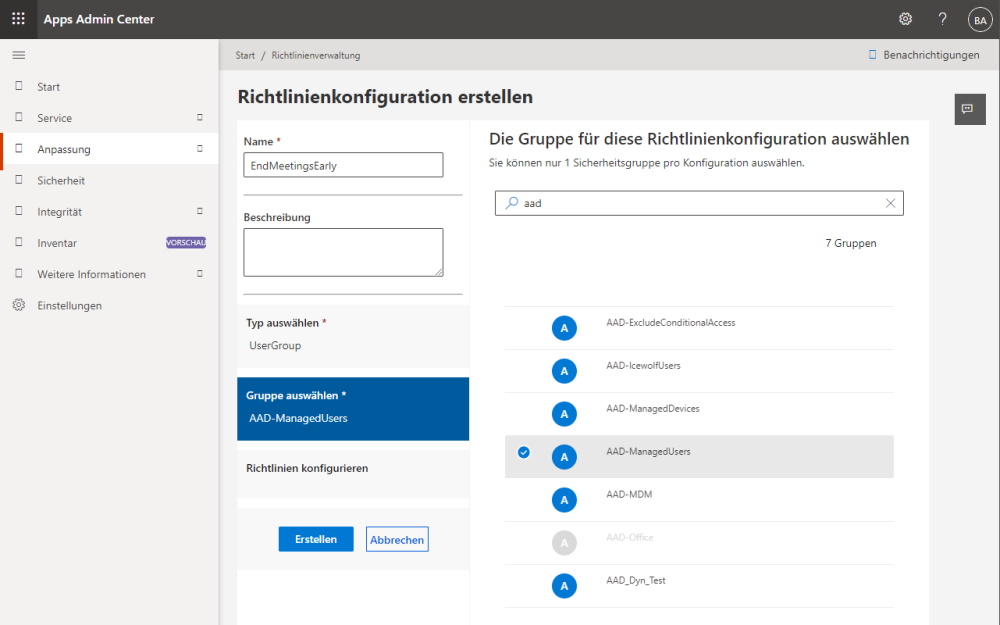Open Einstellungen in the sidebar
The image size is (1000, 625).
69,305
